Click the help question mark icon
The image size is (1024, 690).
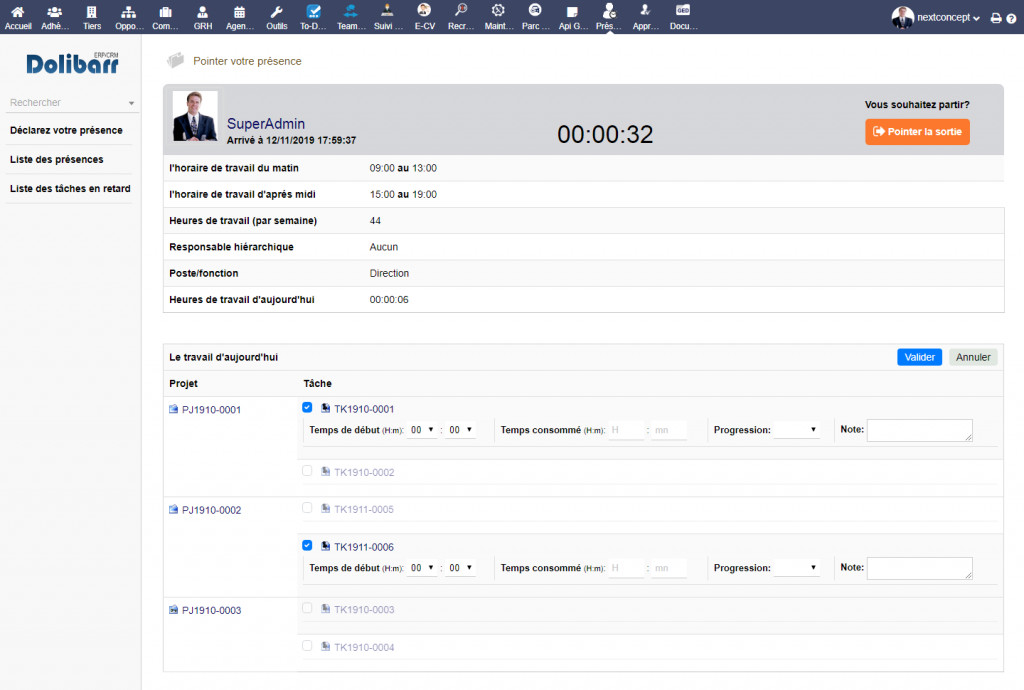[1012, 18]
